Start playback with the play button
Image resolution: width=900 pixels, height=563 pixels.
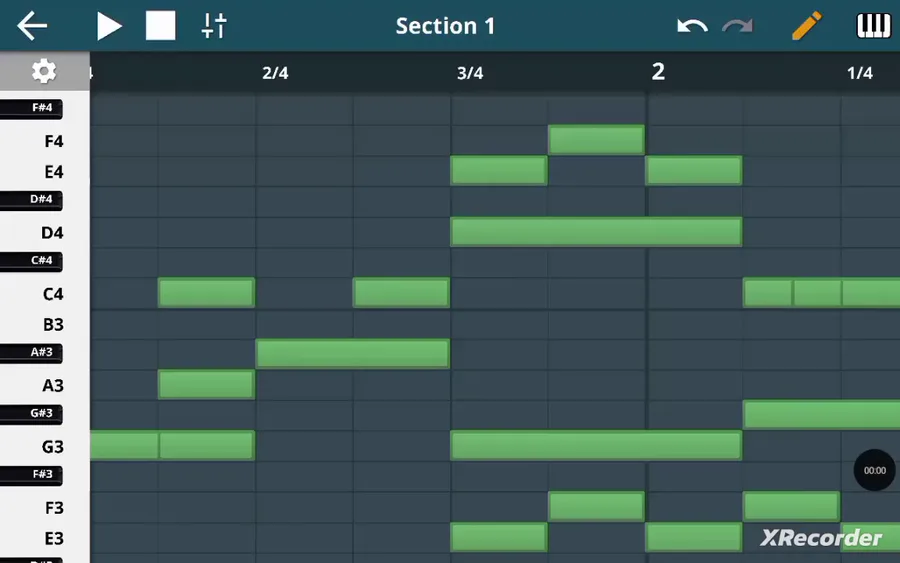[108, 26]
